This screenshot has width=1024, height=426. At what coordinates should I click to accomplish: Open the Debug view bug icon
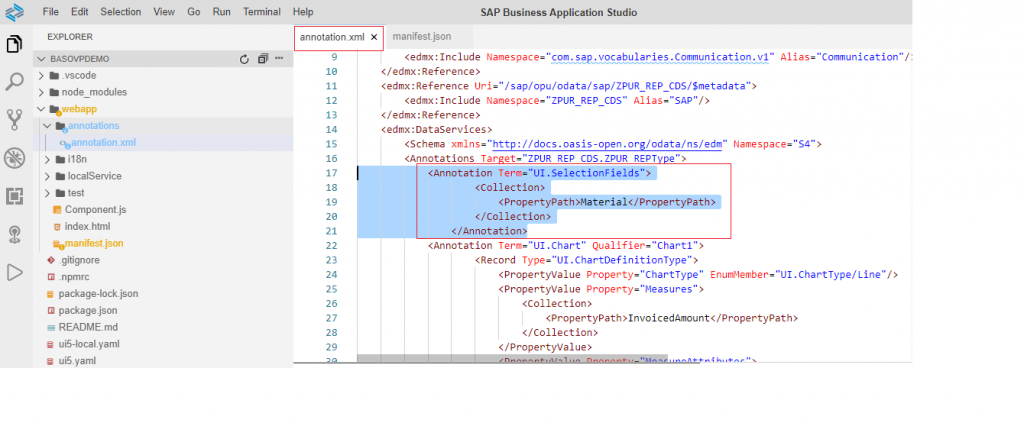tap(14, 158)
